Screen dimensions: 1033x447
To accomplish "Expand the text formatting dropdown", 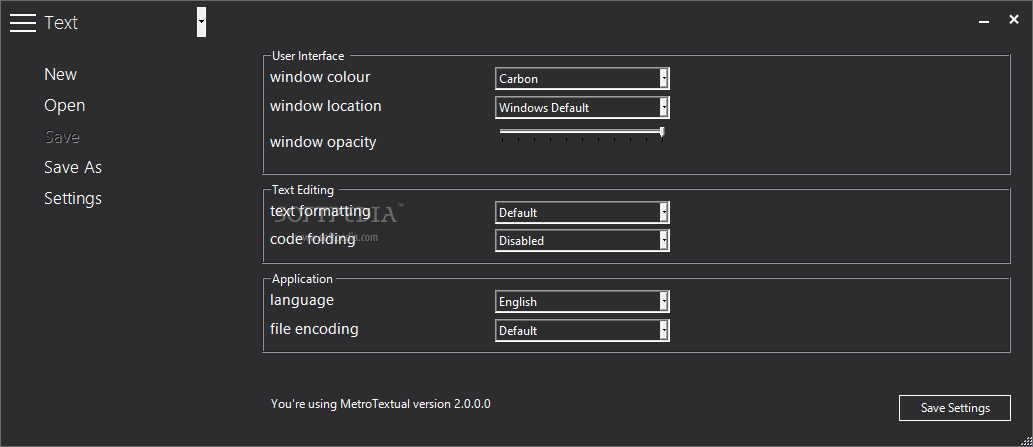I will [x=582, y=213].
